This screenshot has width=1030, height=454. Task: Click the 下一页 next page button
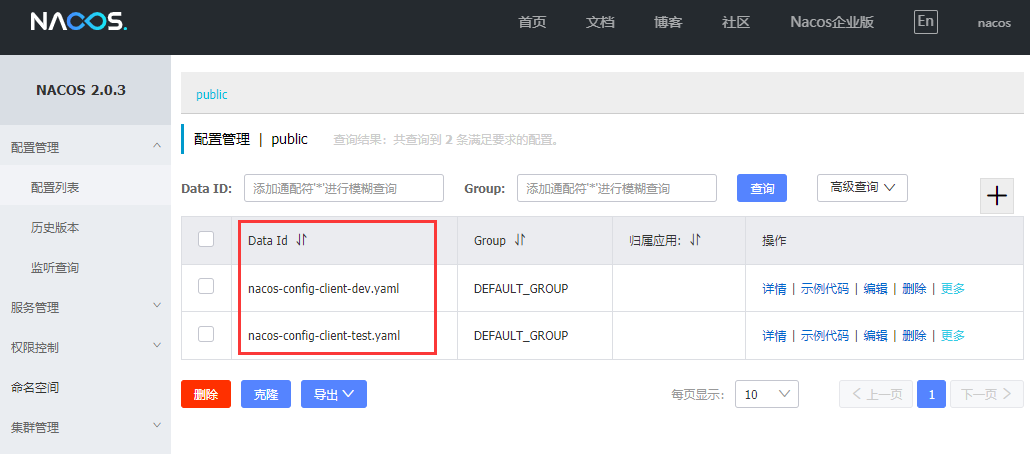987,394
